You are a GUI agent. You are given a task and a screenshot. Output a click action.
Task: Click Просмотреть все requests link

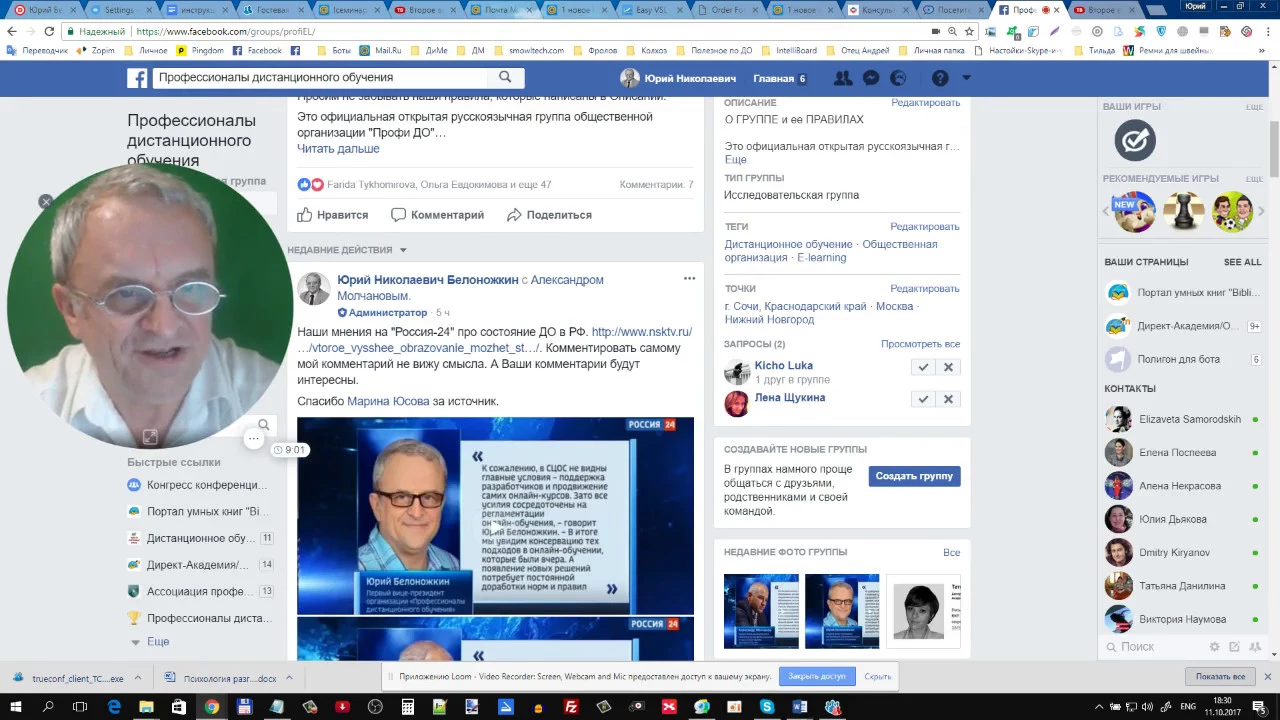click(x=920, y=344)
